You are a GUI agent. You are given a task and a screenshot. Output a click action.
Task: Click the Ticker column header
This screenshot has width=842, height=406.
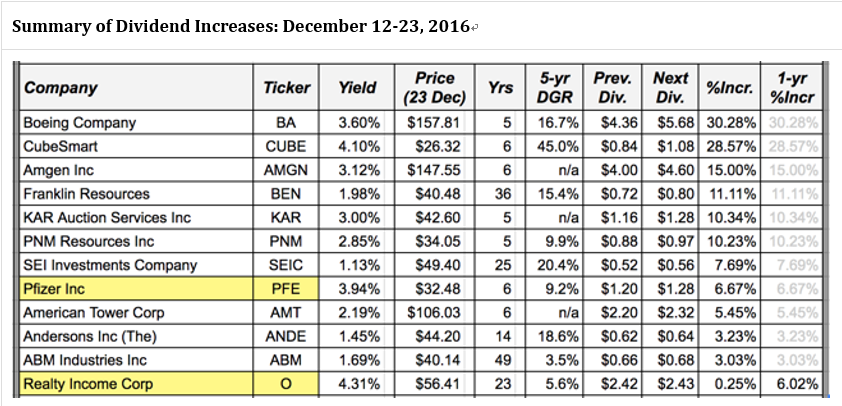(x=287, y=88)
